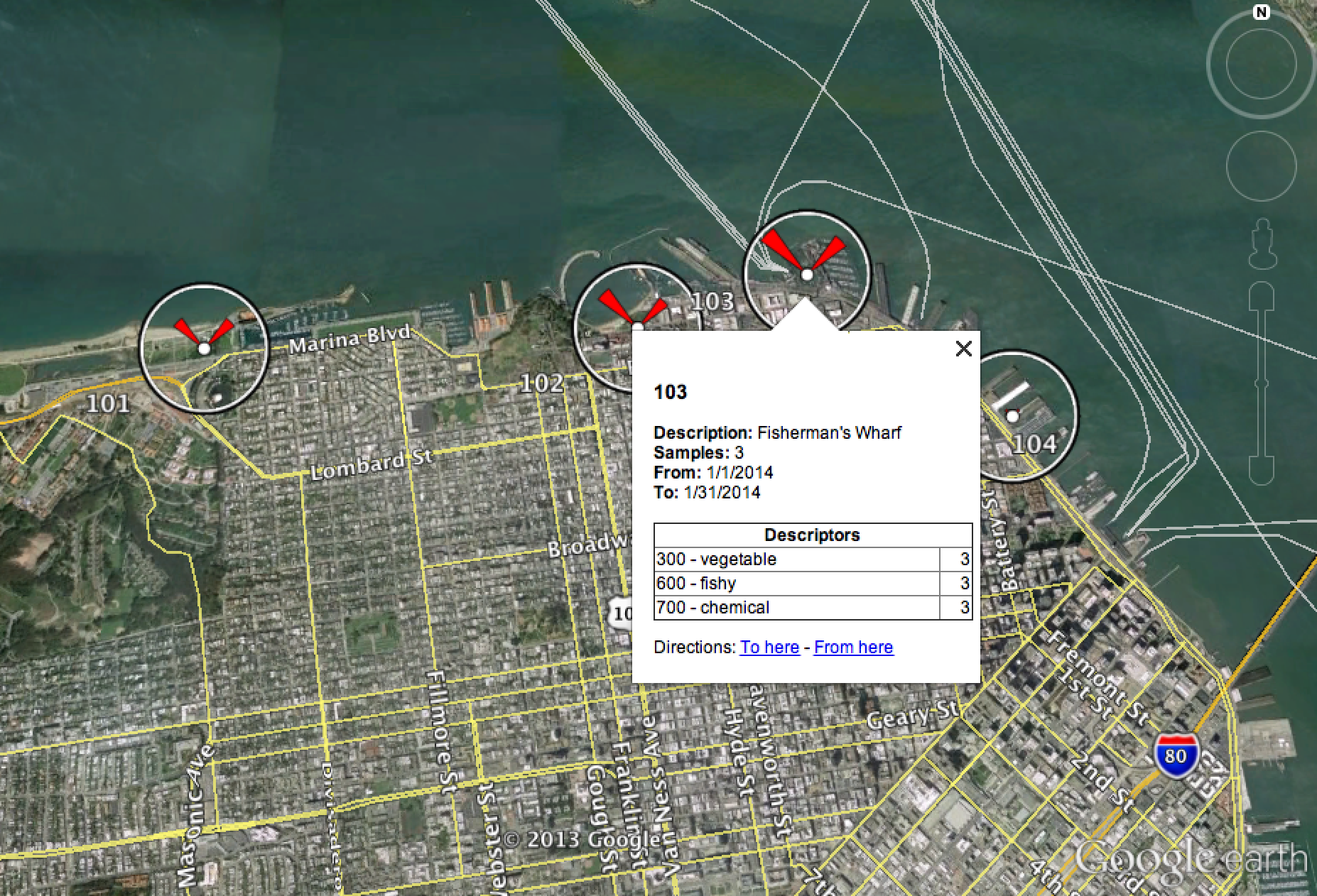Click the zoom slider handle
This screenshot has height=896, width=1317.
1262,383
